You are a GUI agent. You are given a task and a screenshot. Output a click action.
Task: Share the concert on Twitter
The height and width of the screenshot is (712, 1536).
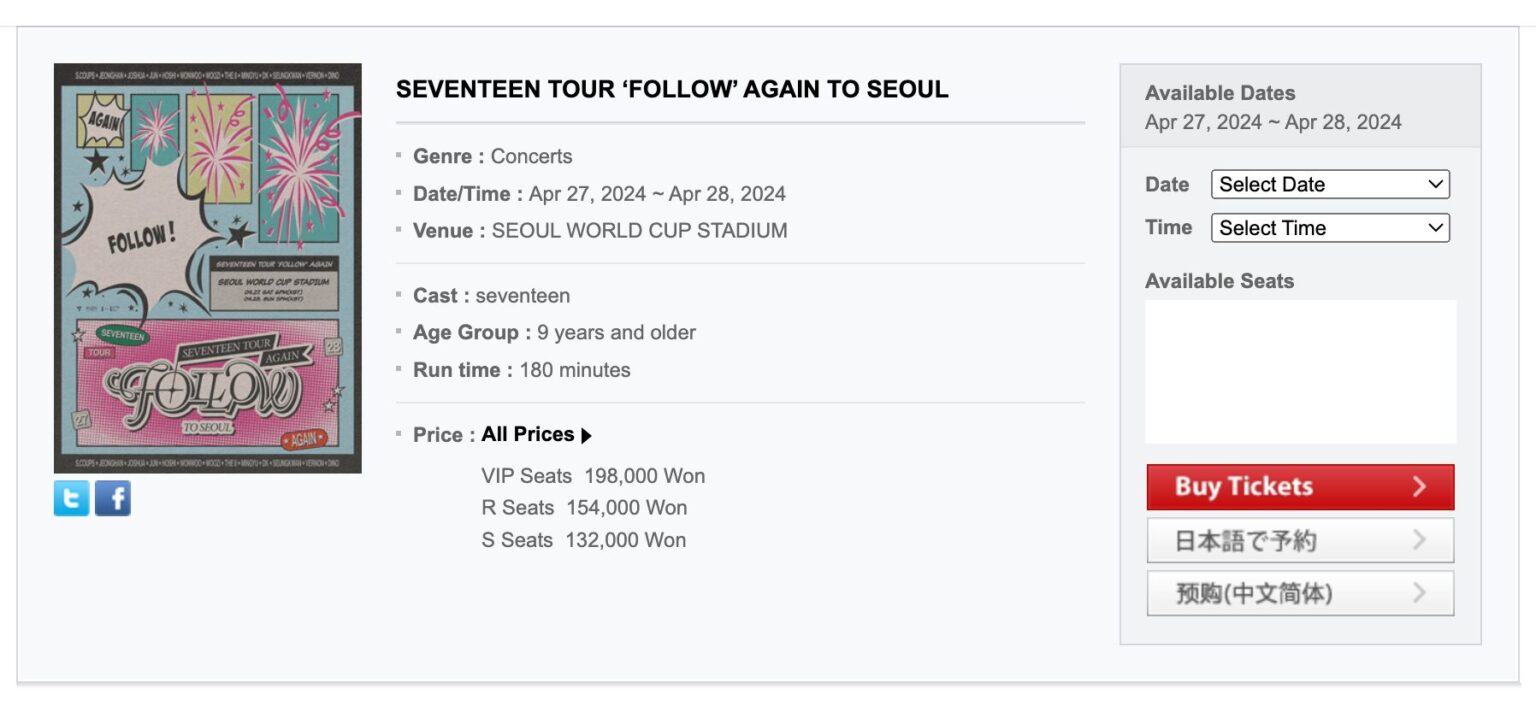tap(71, 498)
